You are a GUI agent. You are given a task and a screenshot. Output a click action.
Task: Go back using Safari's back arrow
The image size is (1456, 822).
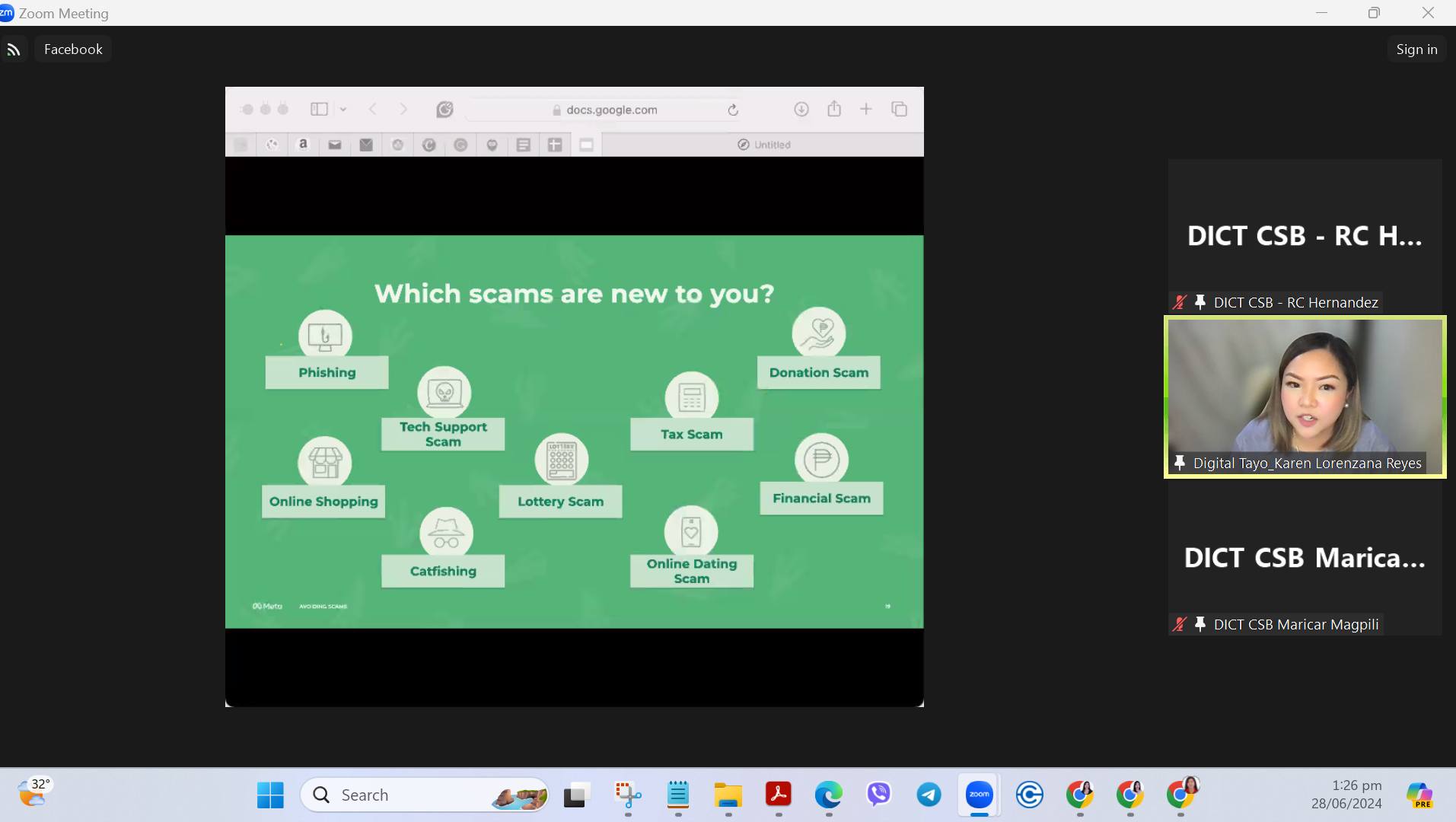(373, 110)
